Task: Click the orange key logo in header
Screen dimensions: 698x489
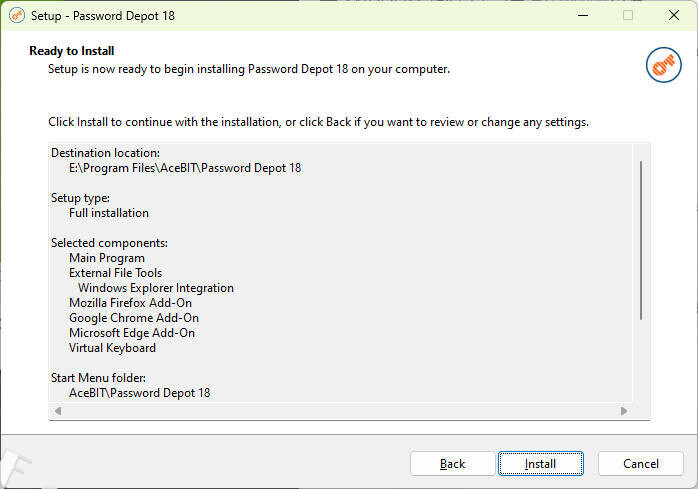Action: (x=663, y=65)
